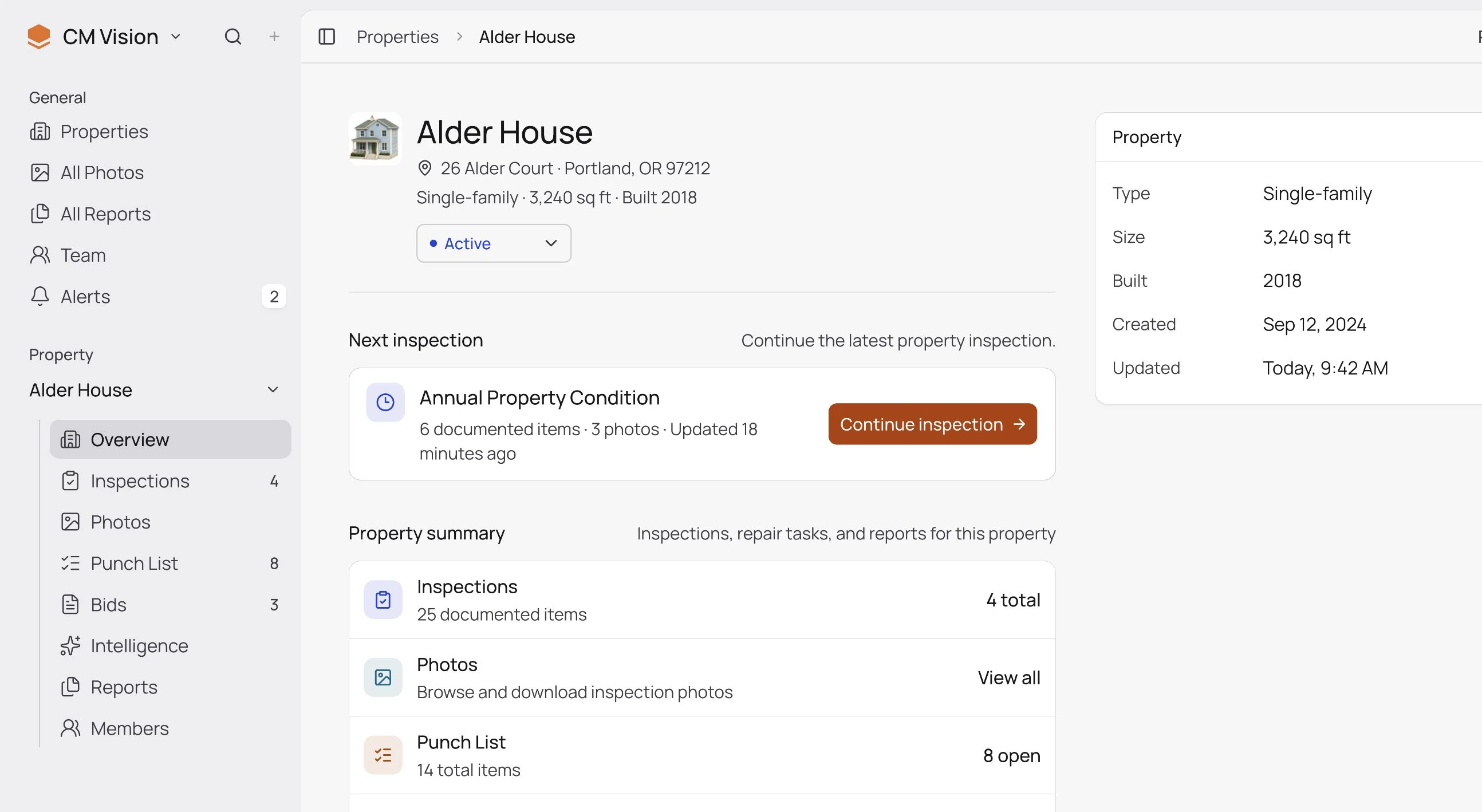Click the Inspections clipboard icon in sidebar
The height and width of the screenshot is (812, 1482).
(70, 480)
